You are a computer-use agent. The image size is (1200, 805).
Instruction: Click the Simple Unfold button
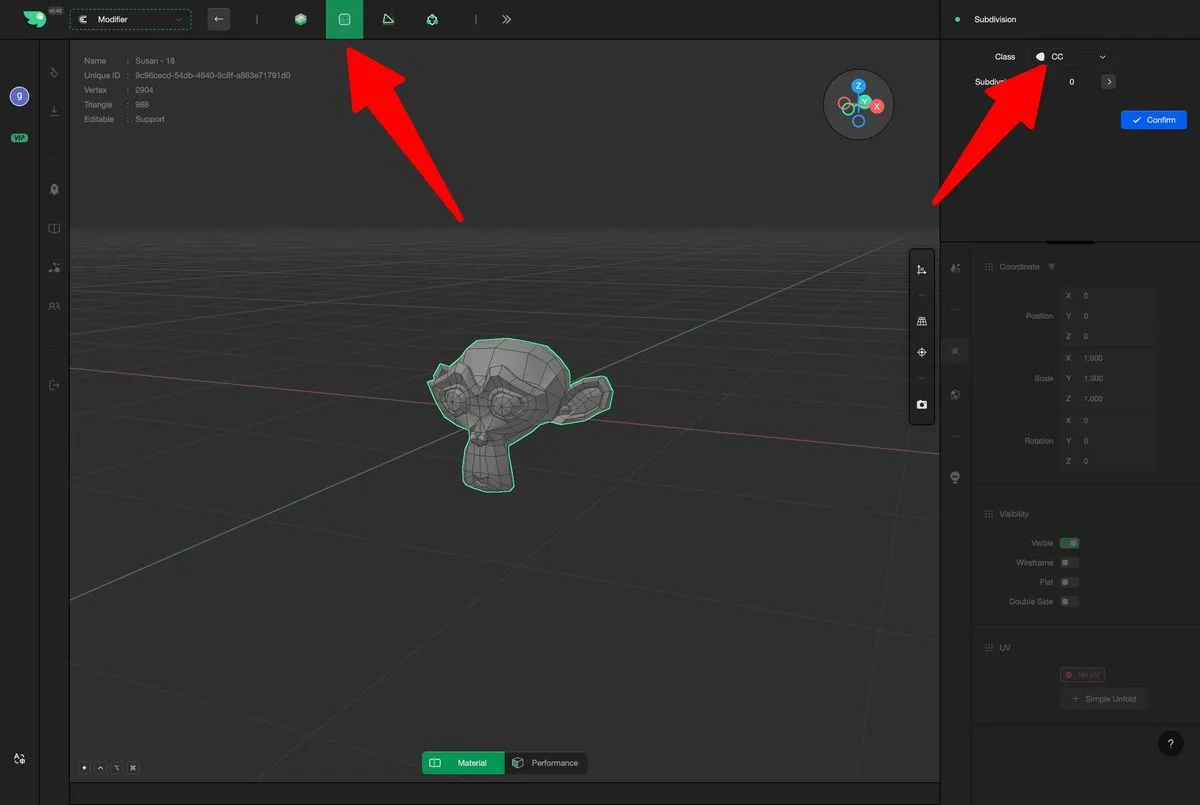tap(1103, 699)
